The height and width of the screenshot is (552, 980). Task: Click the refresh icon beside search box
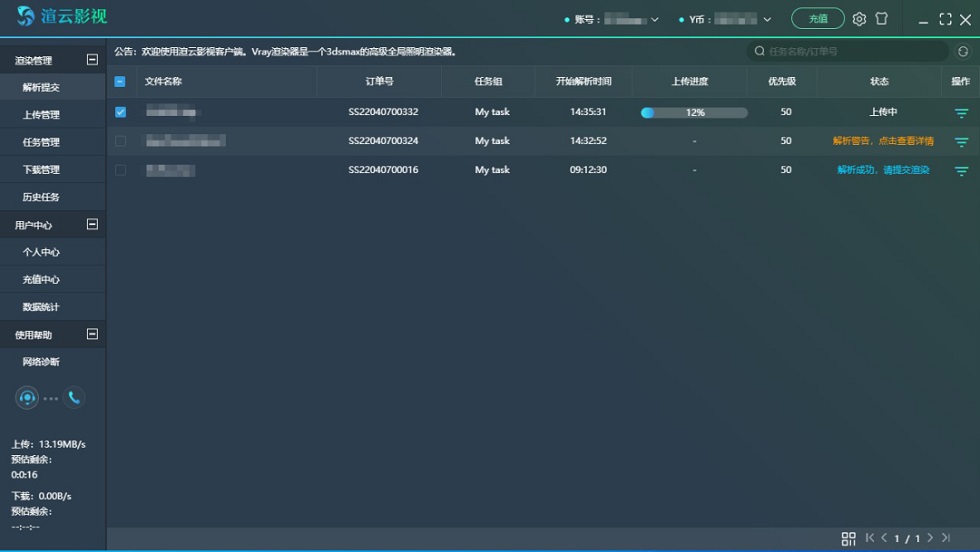(x=963, y=51)
